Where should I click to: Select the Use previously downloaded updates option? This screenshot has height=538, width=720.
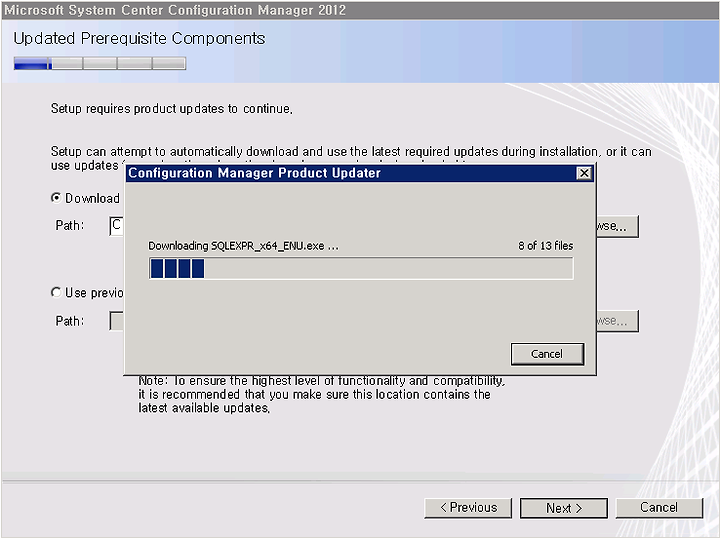pyautogui.click(x=56, y=292)
